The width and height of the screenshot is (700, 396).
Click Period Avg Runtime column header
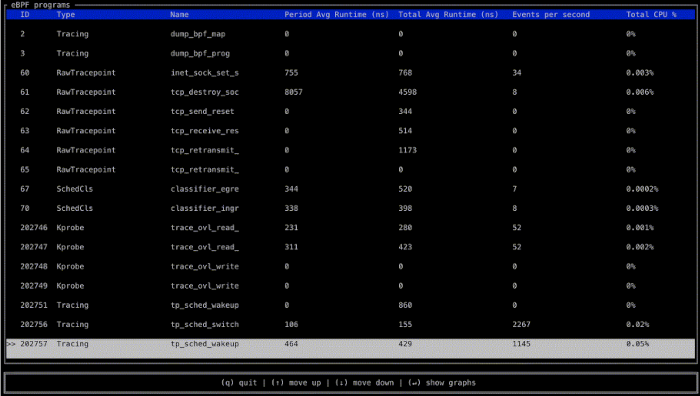337,14
